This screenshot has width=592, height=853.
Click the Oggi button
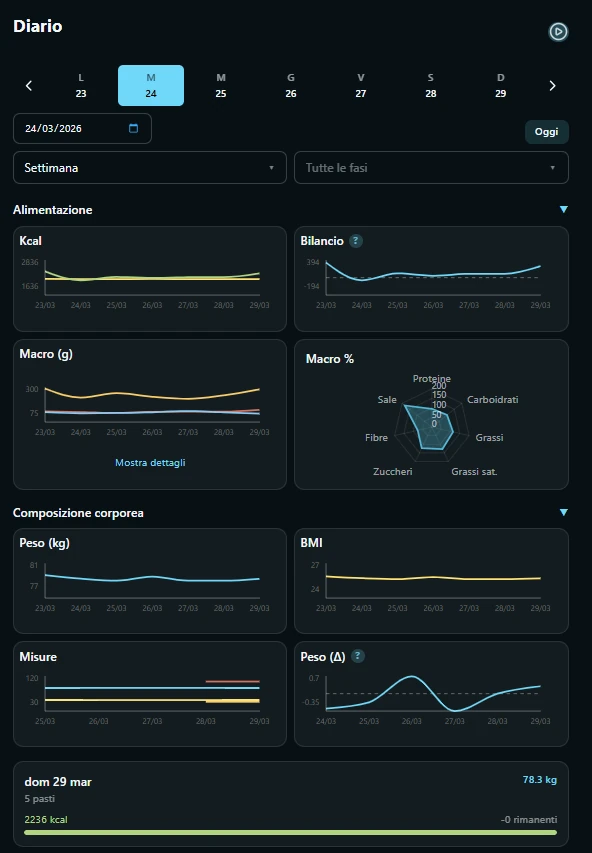pos(546,132)
